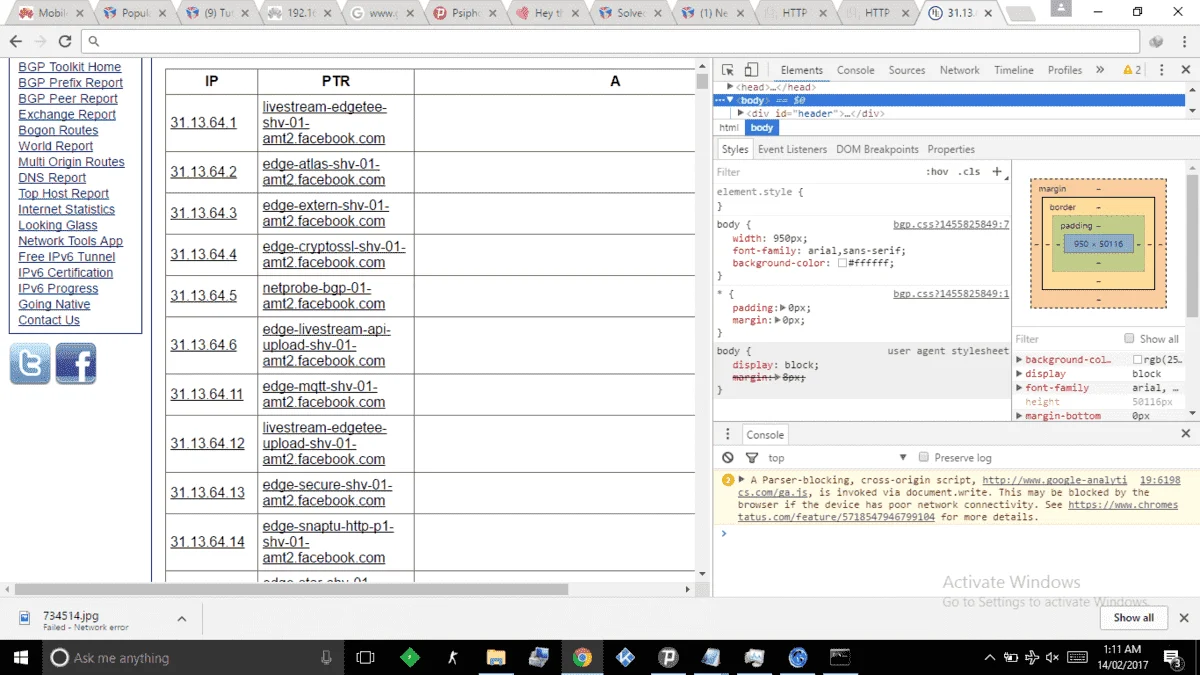Activate the DevTools inspect element picker
Image resolution: width=1200 pixels, height=675 pixels.
click(x=727, y=70)
